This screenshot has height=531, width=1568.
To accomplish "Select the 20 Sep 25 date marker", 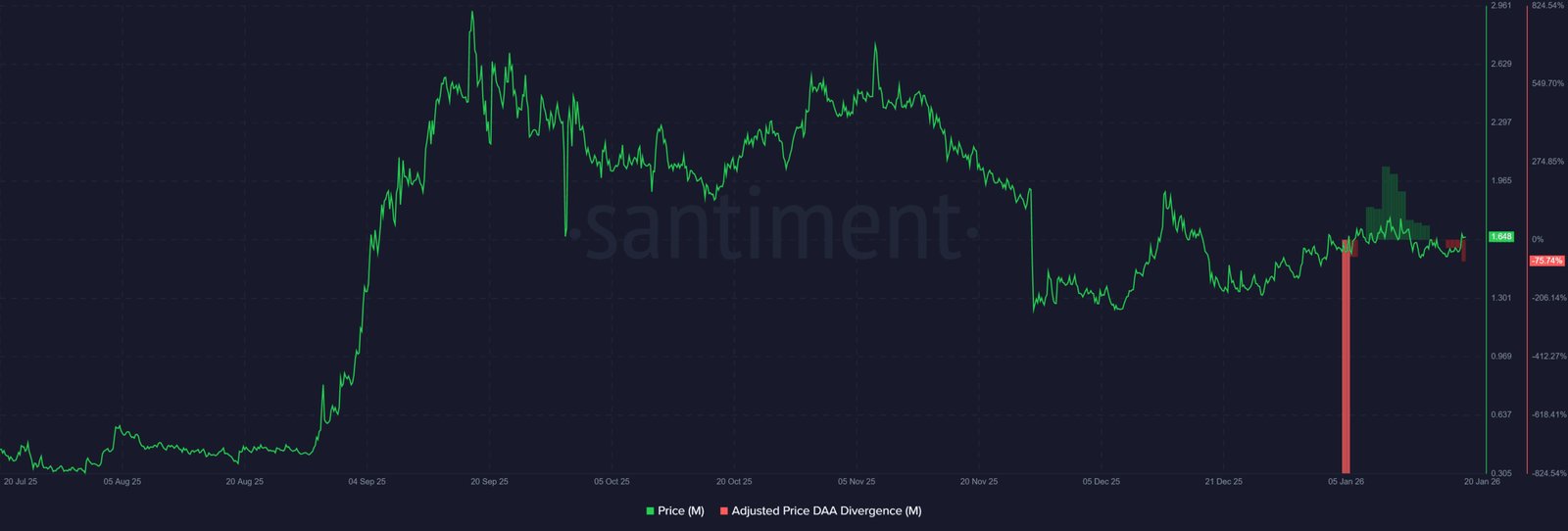I will (489, 482).
